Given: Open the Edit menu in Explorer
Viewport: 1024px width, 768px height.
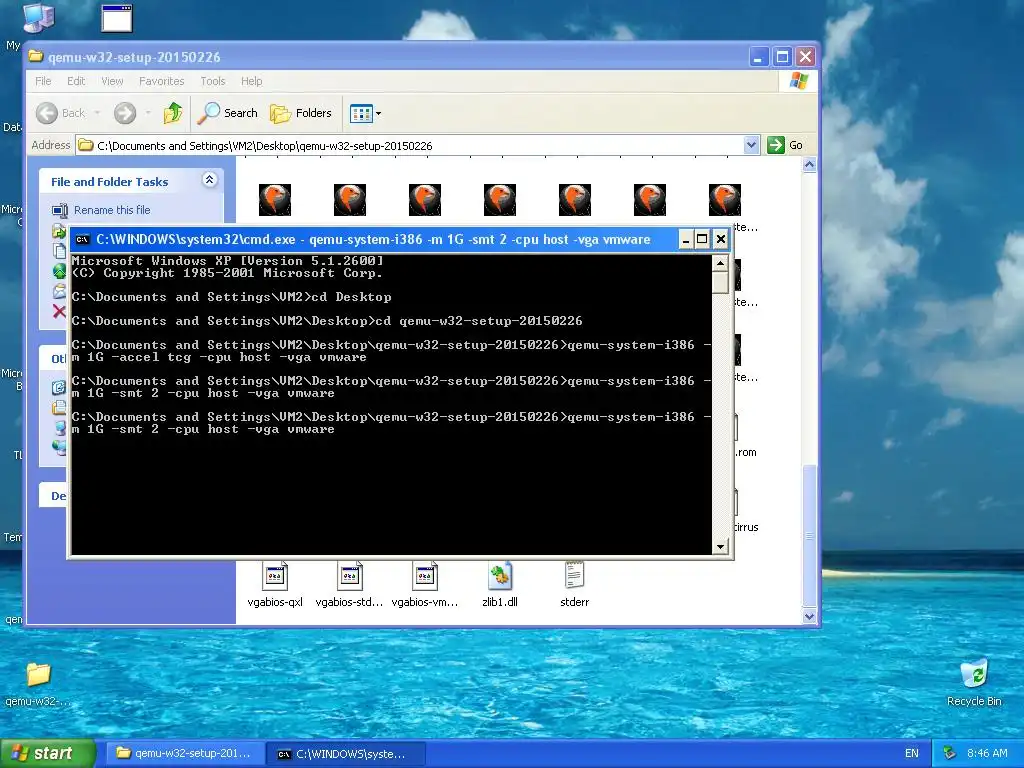Looking at the screenshot, I should [76, 81].
